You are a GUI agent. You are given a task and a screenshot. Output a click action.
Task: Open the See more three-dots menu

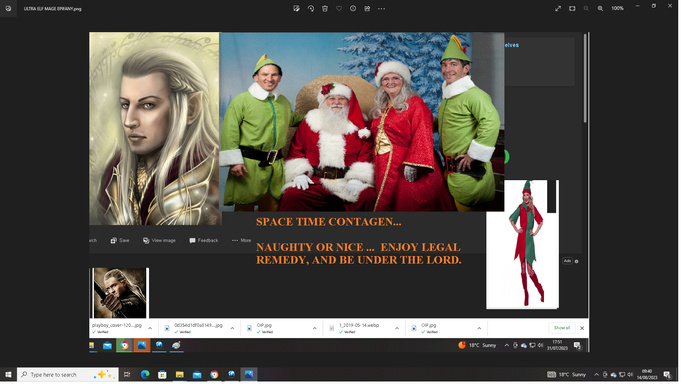(381, 8)
